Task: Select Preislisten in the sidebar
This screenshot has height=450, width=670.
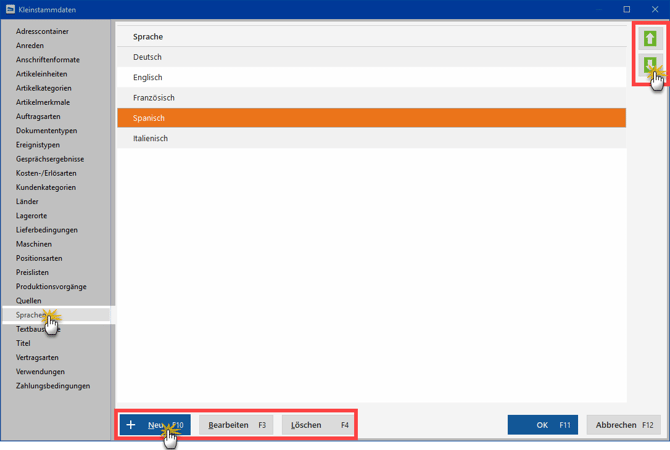Action: click(34, 272)
